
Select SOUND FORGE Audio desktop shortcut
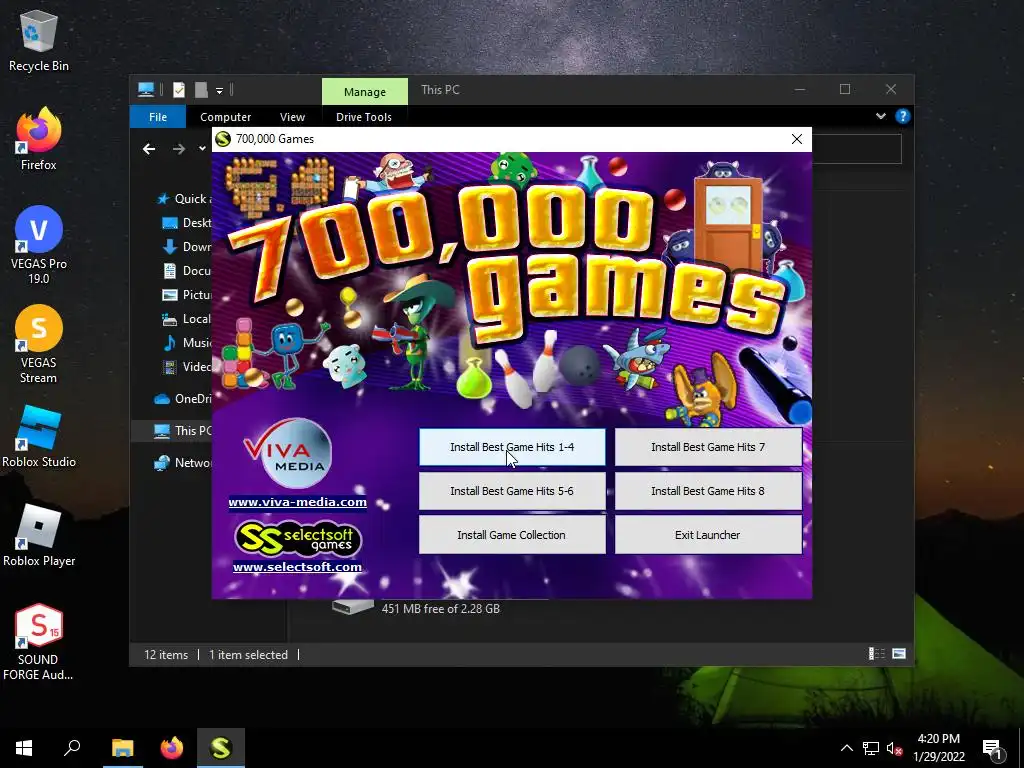pyautogui.click(x=39, y=642)
